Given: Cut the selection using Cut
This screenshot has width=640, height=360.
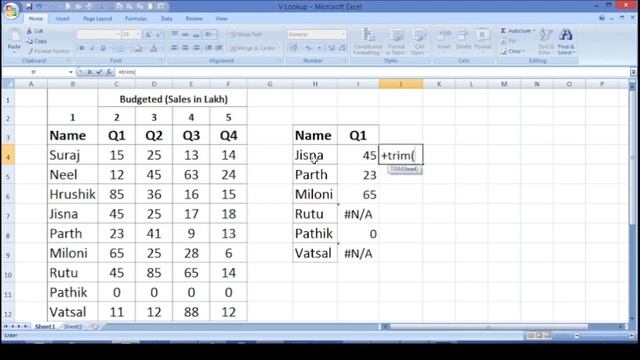Looking at the screenshot, I should (35, 31).
